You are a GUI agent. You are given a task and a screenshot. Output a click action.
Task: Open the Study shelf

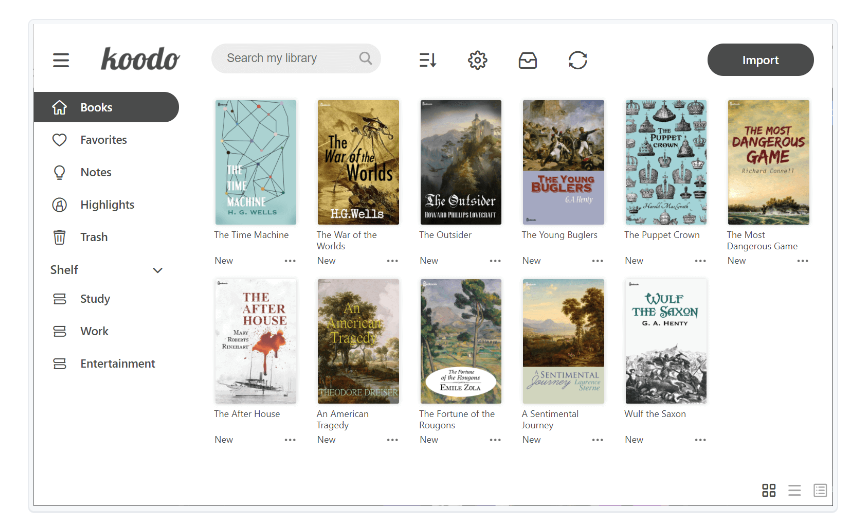pos(95,299)
